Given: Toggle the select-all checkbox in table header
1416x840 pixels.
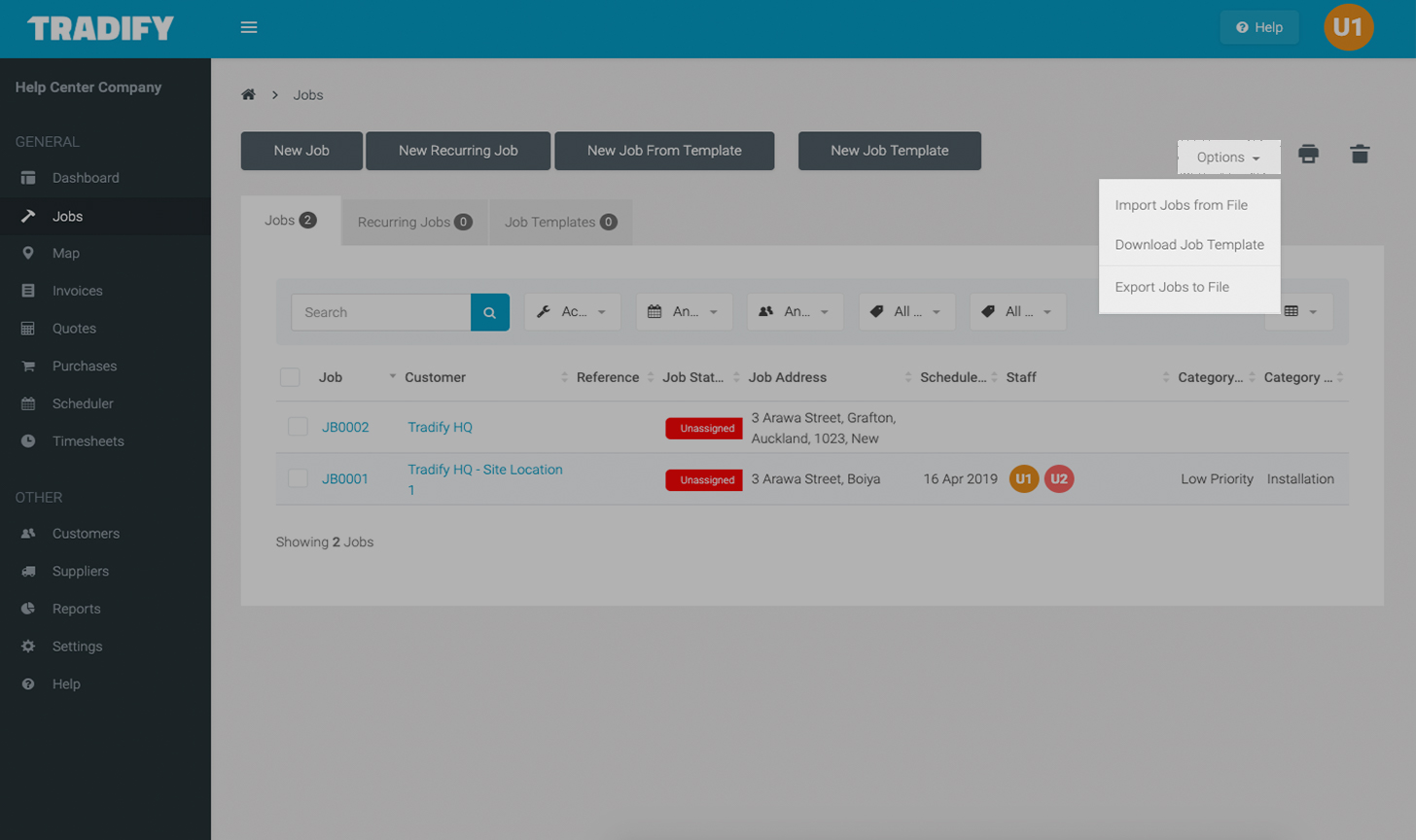Looking at the screenshot, I should 290,377.
